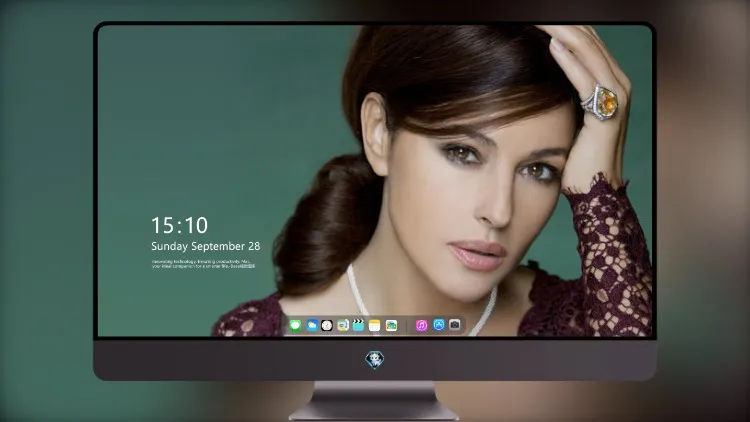Click the 15:10 clock widget
This screenshot has height=422, width=750.
click(179, 225)
